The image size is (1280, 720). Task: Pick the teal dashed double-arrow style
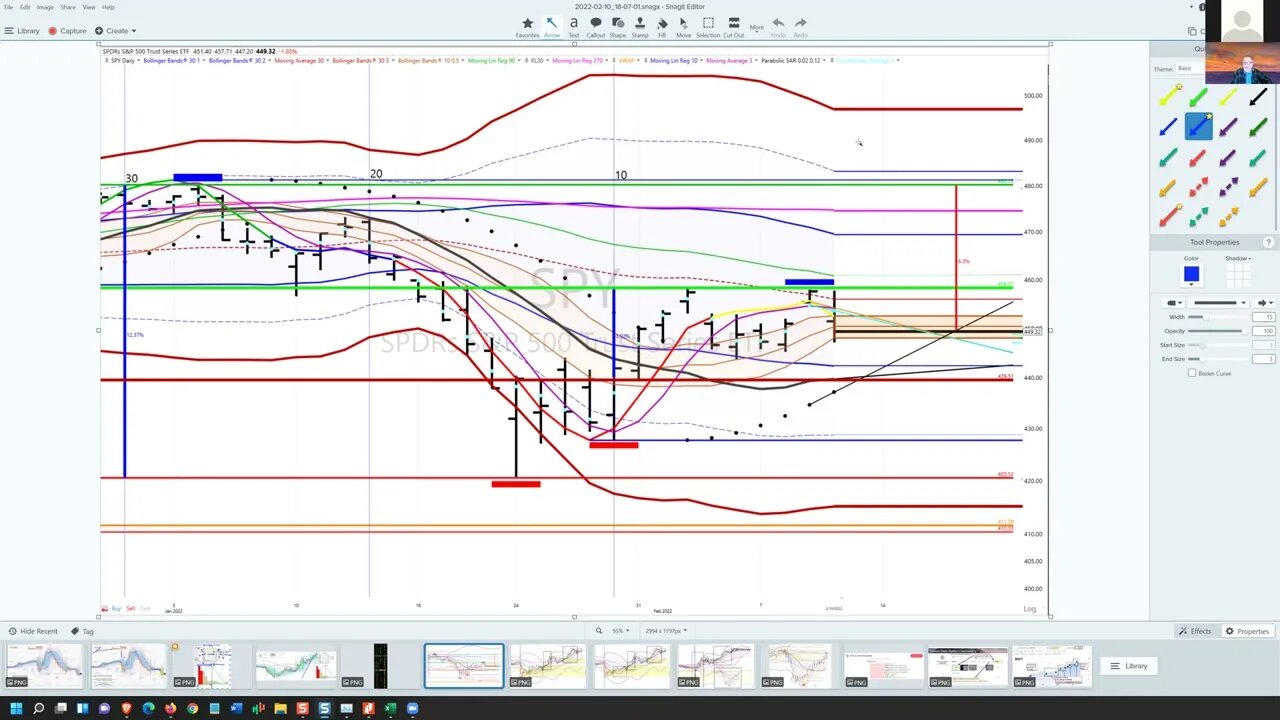click(1198, 217)
